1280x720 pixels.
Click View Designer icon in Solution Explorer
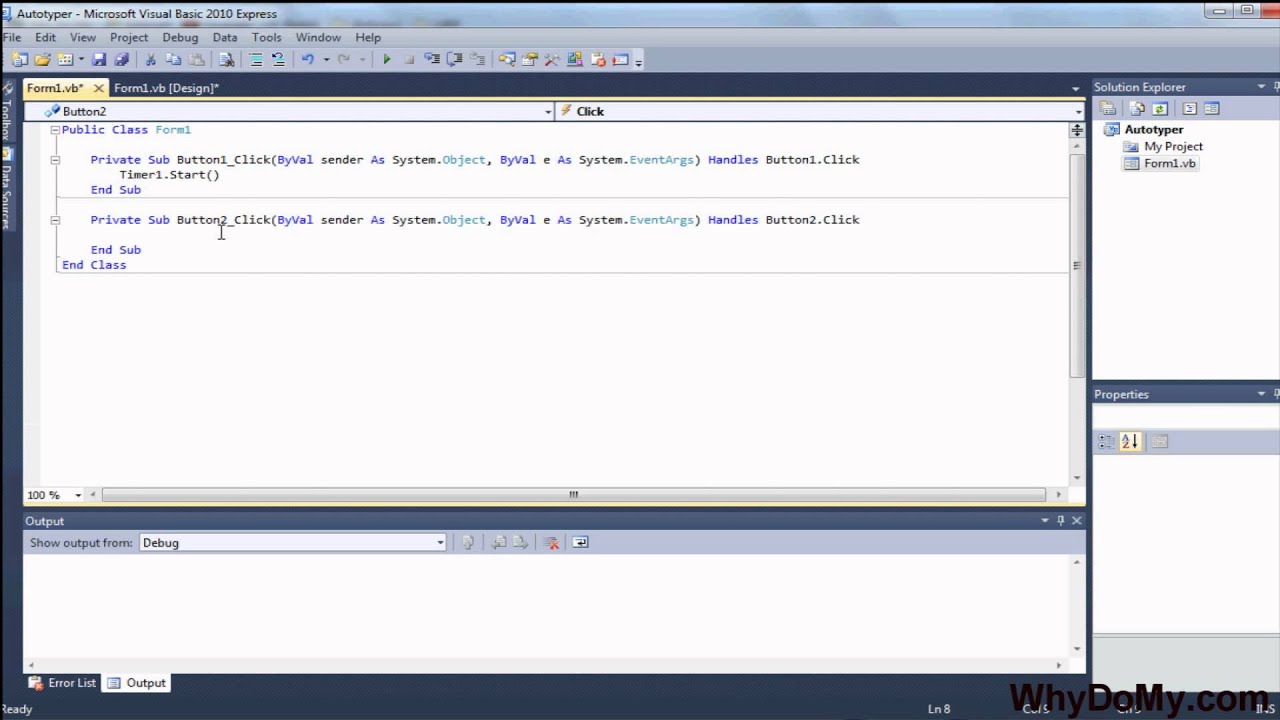pos(1212,108)
